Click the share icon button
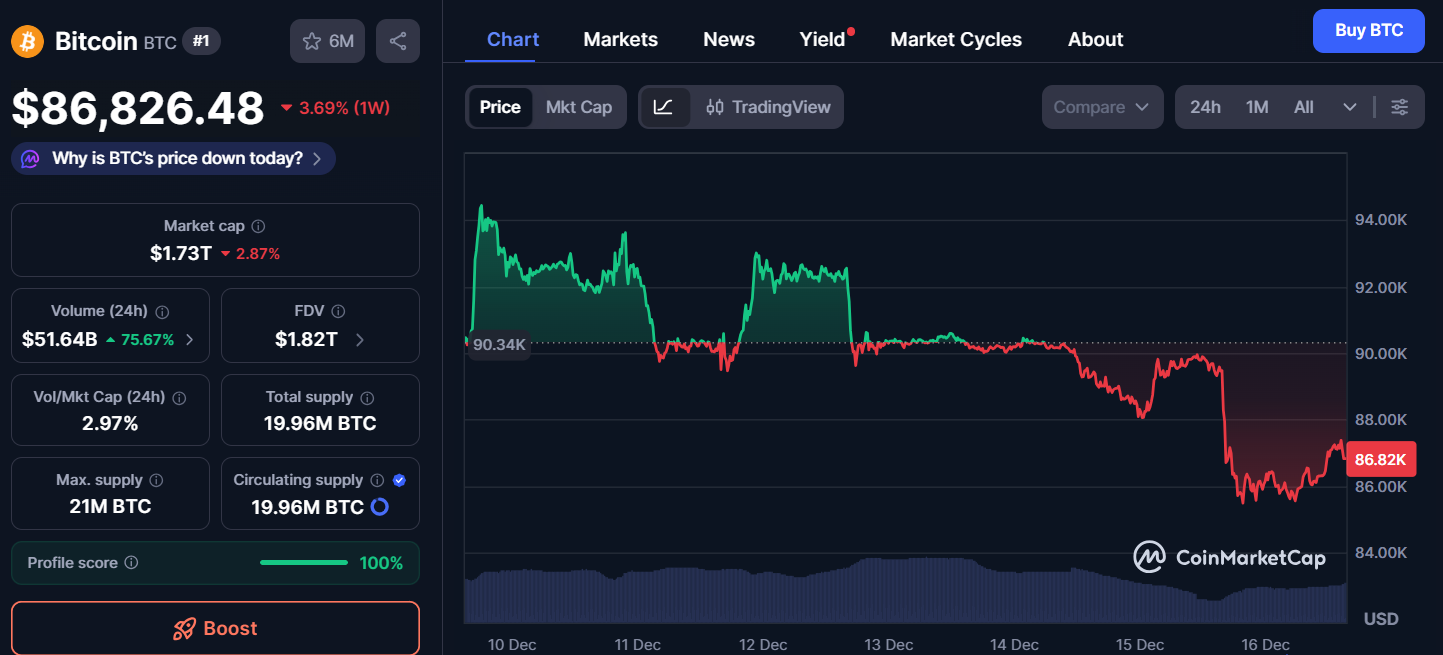This screenshot has height=655, width=1443. pos(398,41)
